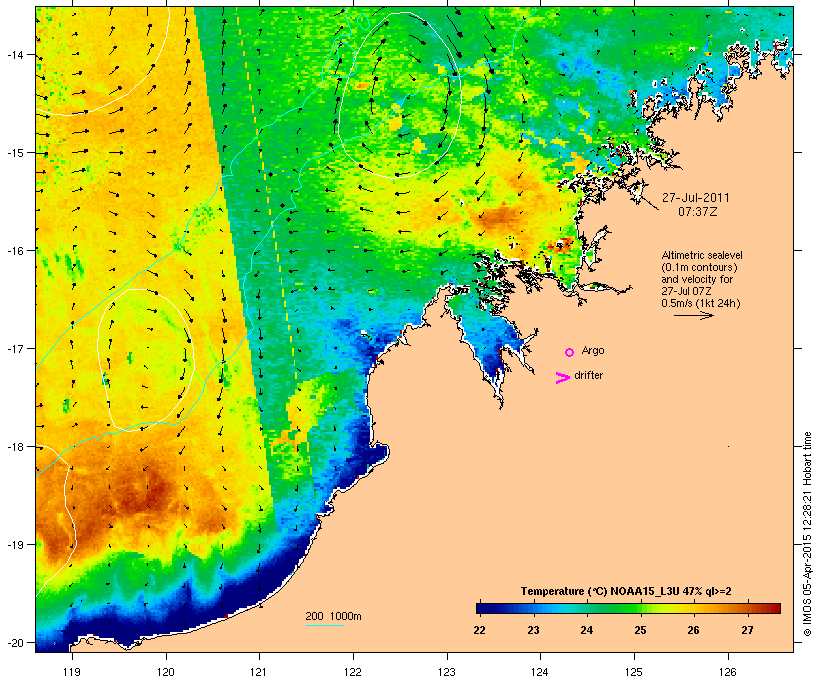Click the IMOS Hobart time copyright text
The image size is (820, 680).
pyautogui.click(x=807, y=534)
